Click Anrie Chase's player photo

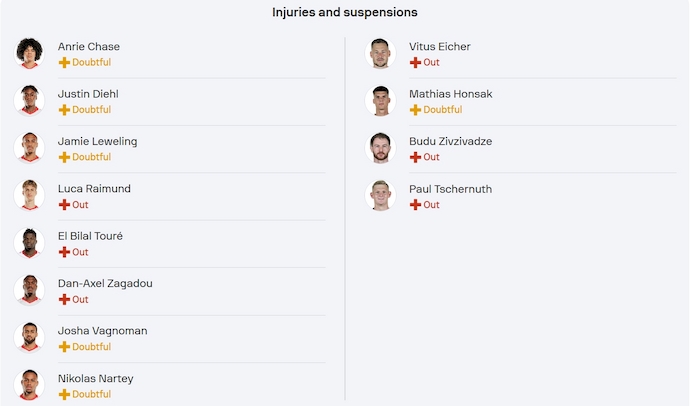point(30,54)
